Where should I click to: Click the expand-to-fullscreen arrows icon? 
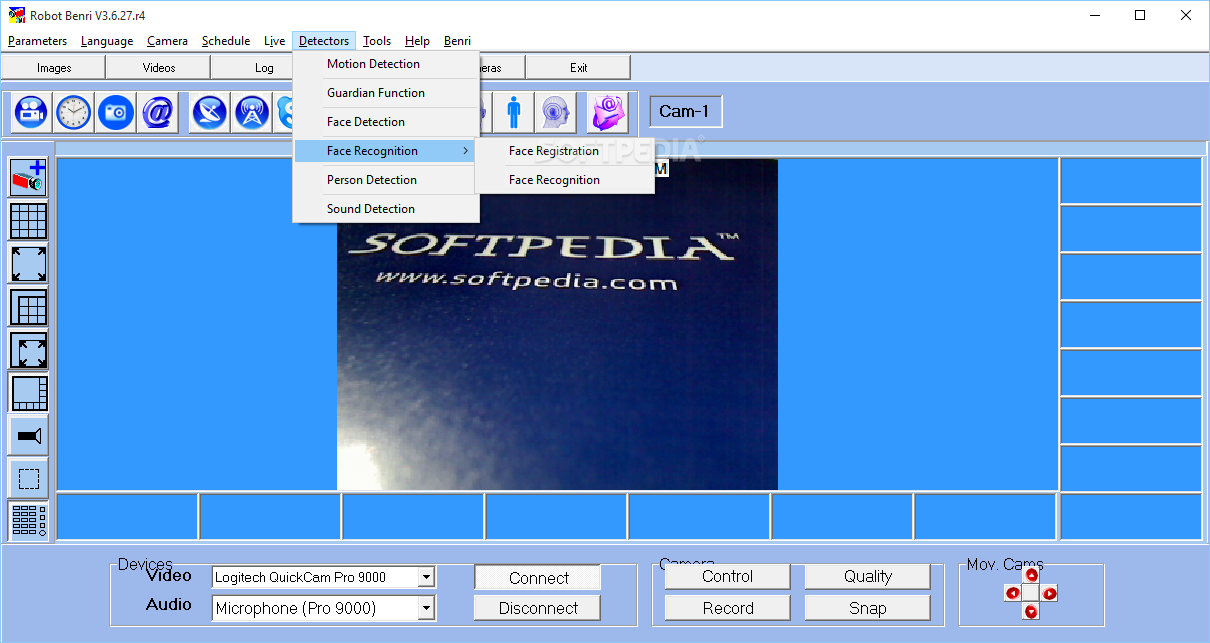click(x=29, y=263)
